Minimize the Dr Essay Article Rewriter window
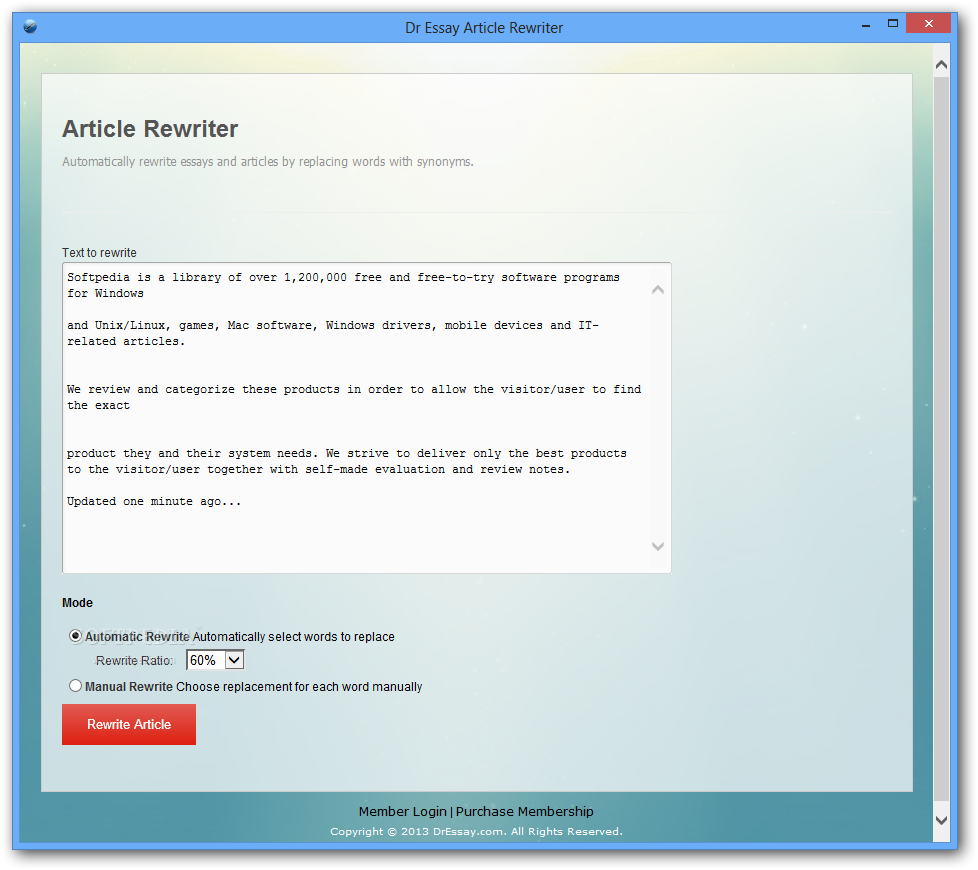The width and height of the screenshot is (978, 870). click(866, 26)
